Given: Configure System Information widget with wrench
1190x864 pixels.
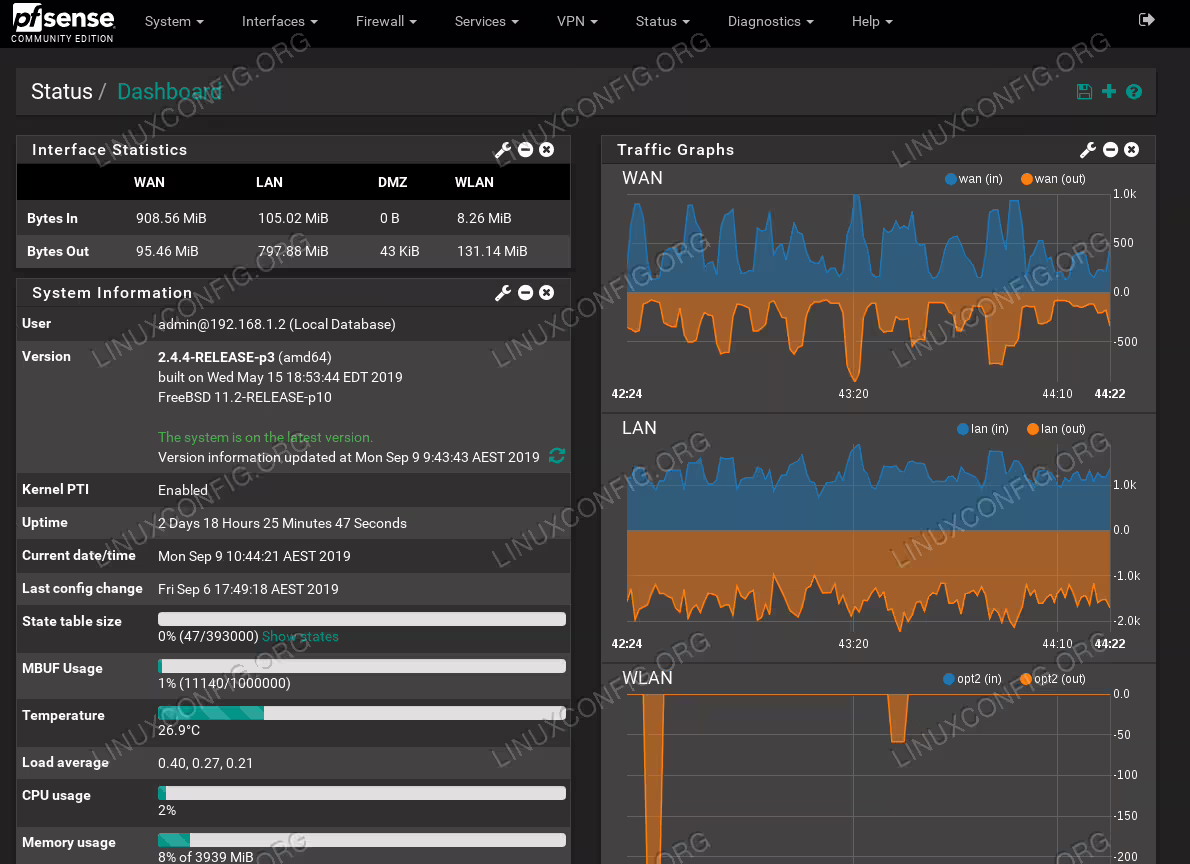Looking at the screenshot, I should pos(503,292).
